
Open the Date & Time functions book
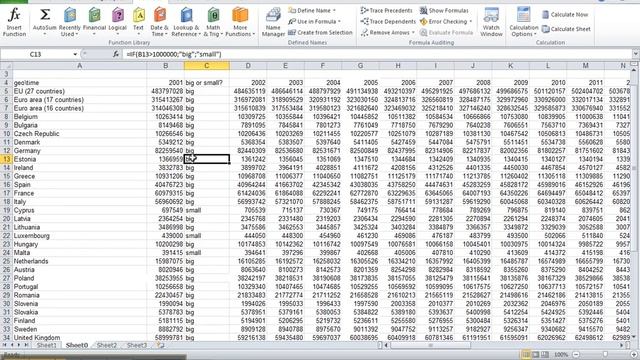(x=159, y=22)
